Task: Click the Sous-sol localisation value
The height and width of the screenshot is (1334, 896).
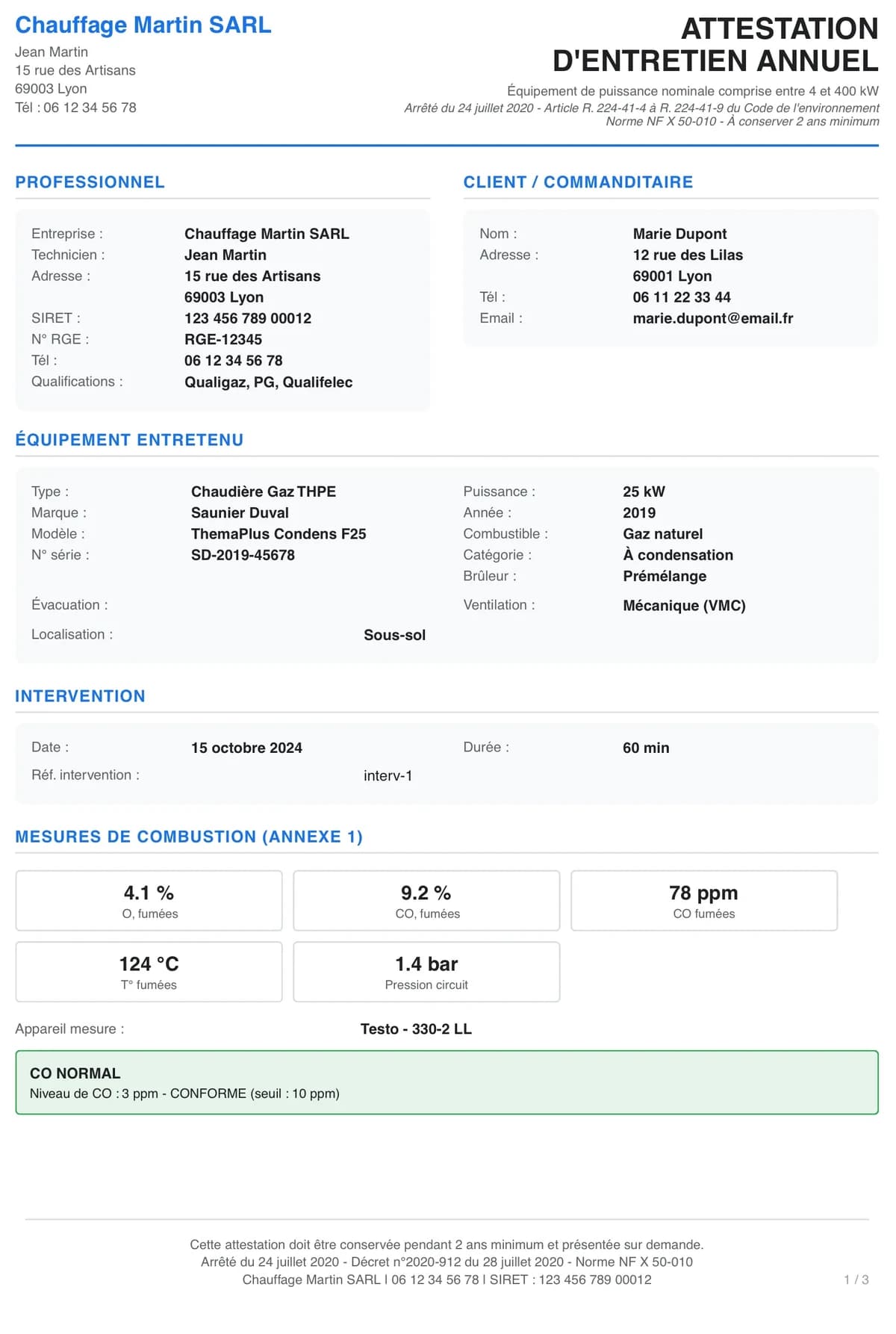Action: (394, 635)
